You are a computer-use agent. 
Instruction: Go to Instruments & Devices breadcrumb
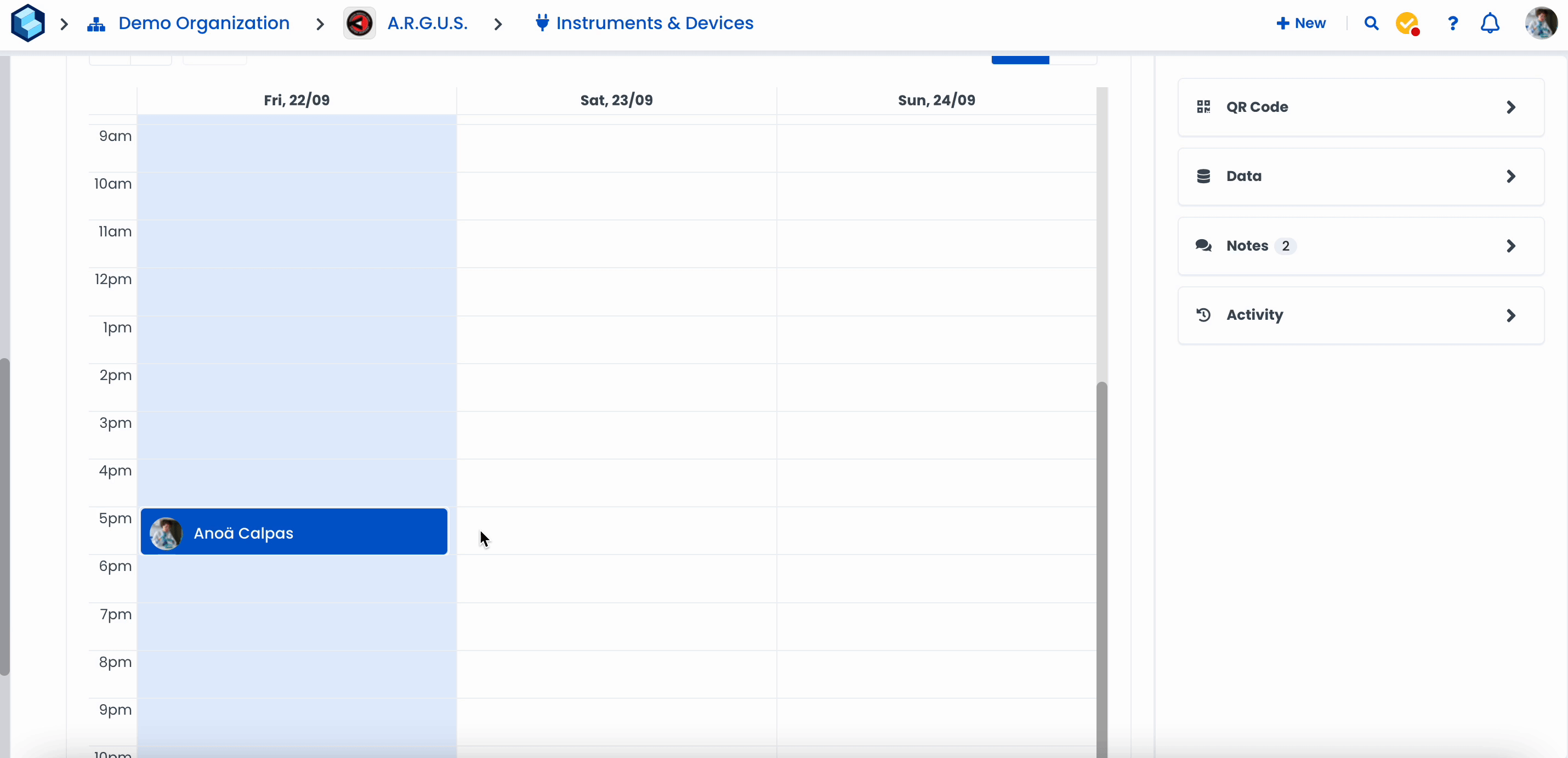pyautogui.click(x=655, y=23)
